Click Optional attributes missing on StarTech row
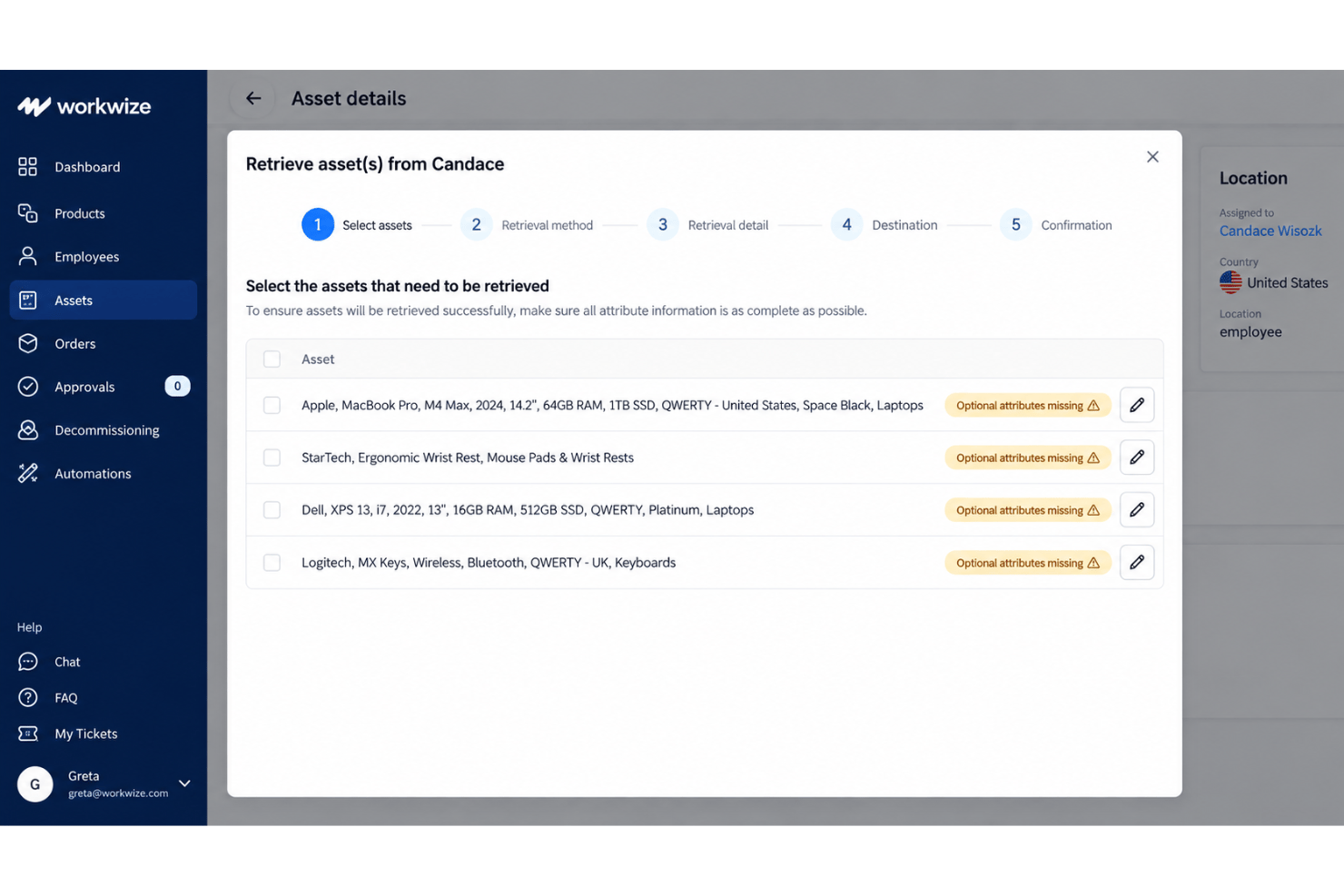The image size is (1344, 896). coord(1028,458)
